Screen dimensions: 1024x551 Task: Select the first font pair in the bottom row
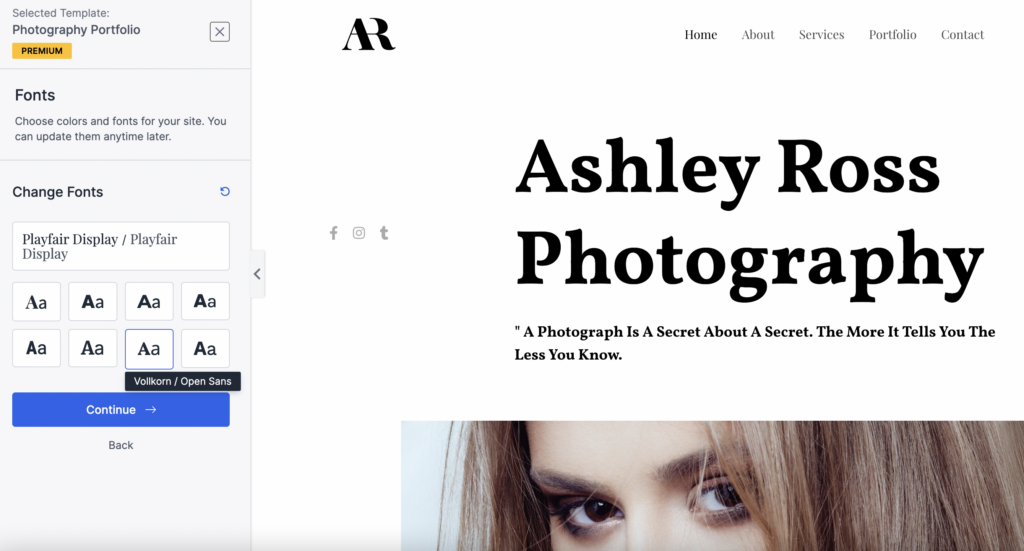pyautogui.click(x=37, y=349)
